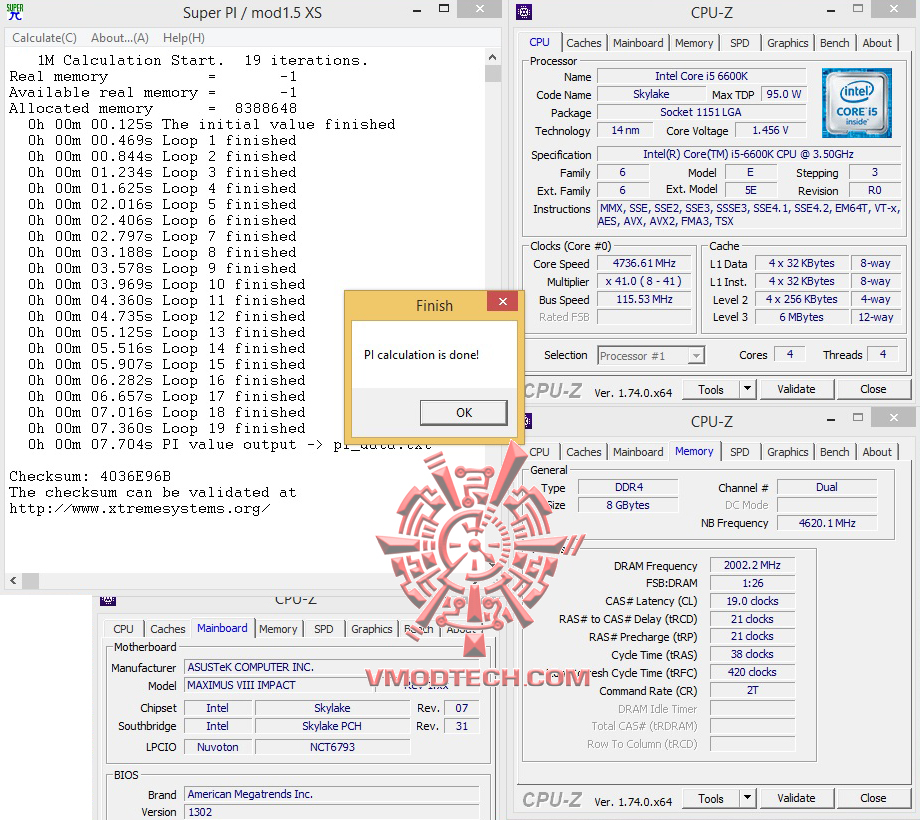Click the Bus Speed 115.53 MHz value

[644, 299]
